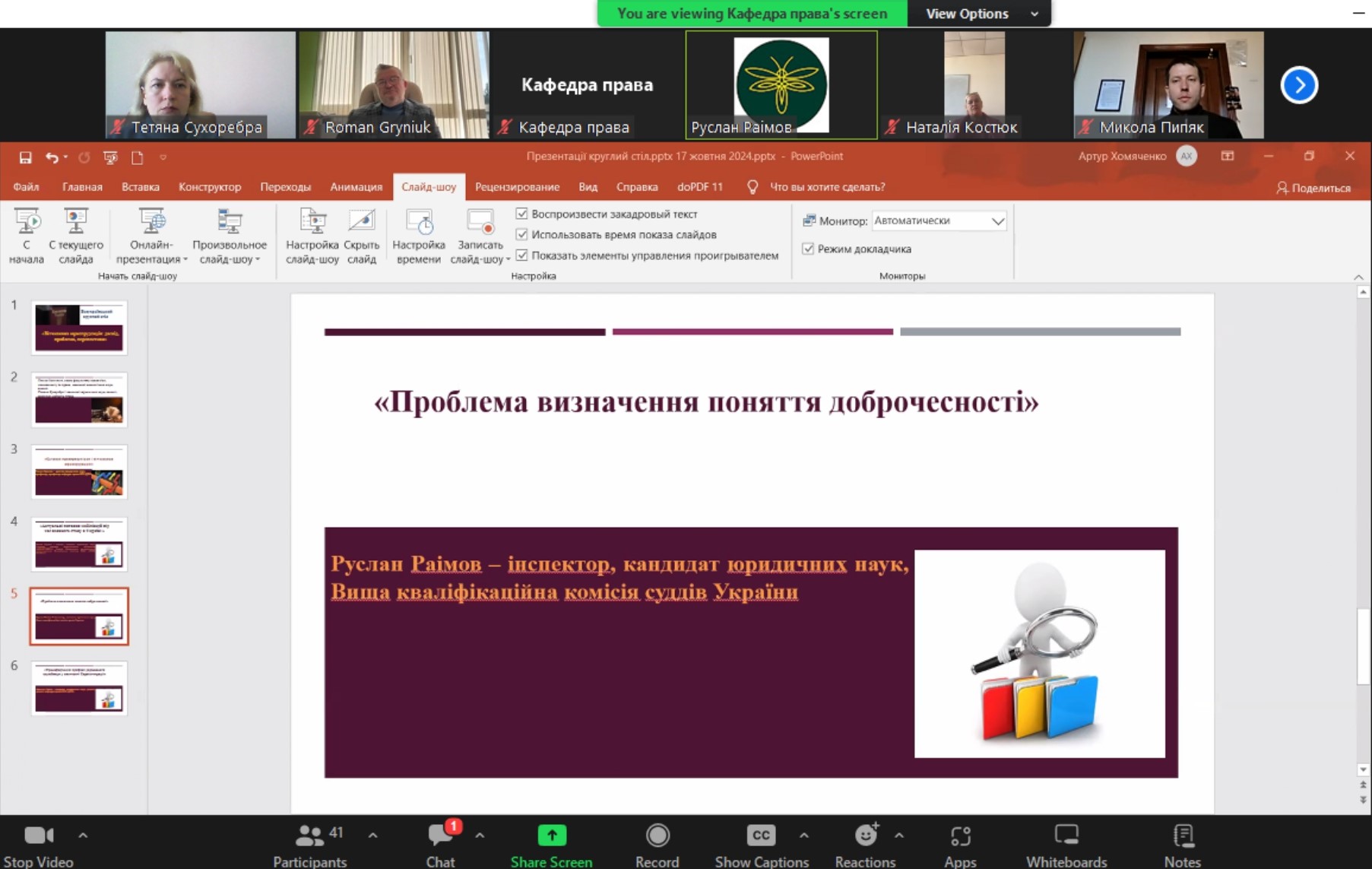Open Zoom Notes

[1182, 836]
